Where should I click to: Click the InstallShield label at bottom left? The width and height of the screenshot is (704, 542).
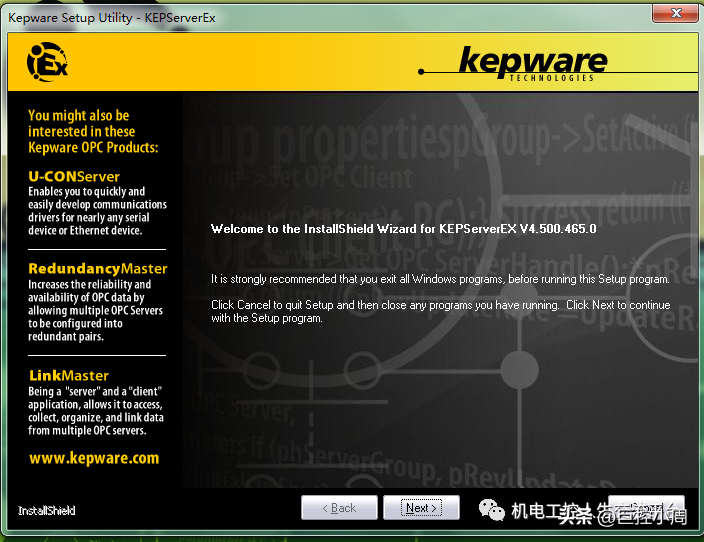pyautogui.click(x=47, y=511)
